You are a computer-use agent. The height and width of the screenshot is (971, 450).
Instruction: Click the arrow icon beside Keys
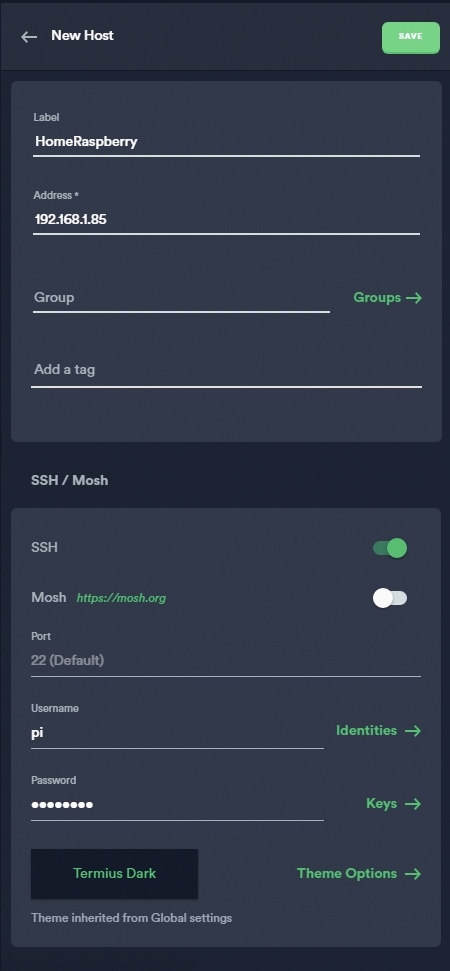coord(413,804)
